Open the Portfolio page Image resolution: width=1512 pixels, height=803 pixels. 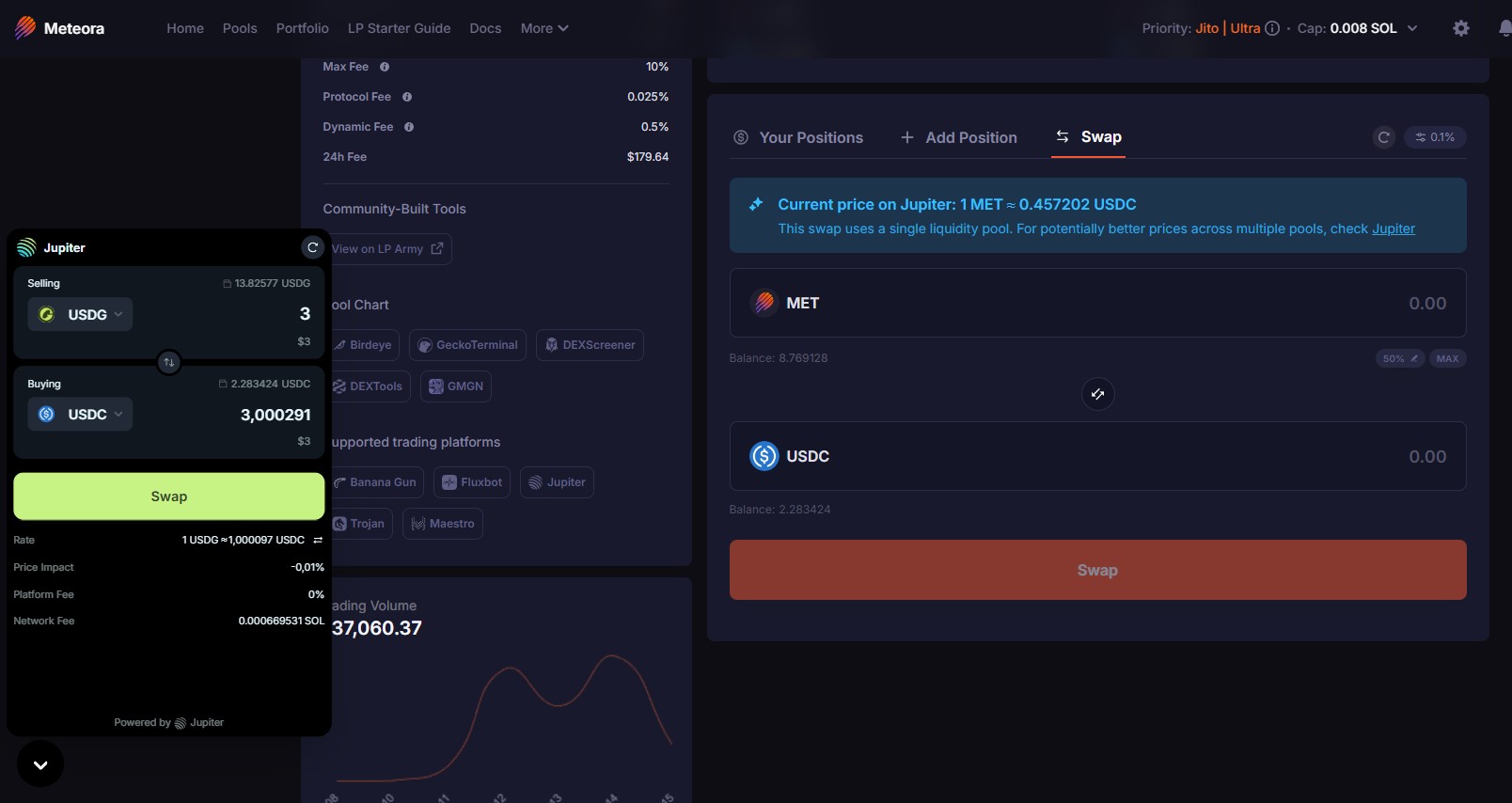click(x=303, y=28)
